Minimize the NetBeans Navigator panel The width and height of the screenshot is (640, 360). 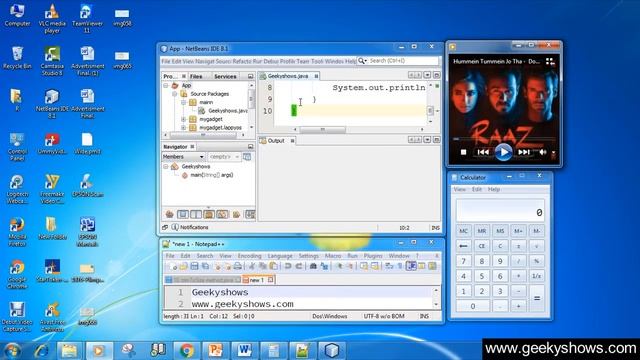click(x=251, y=147)
